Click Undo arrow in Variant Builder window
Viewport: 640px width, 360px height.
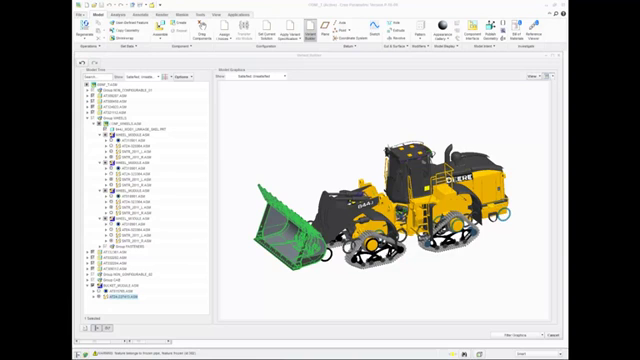coord(82,63)
